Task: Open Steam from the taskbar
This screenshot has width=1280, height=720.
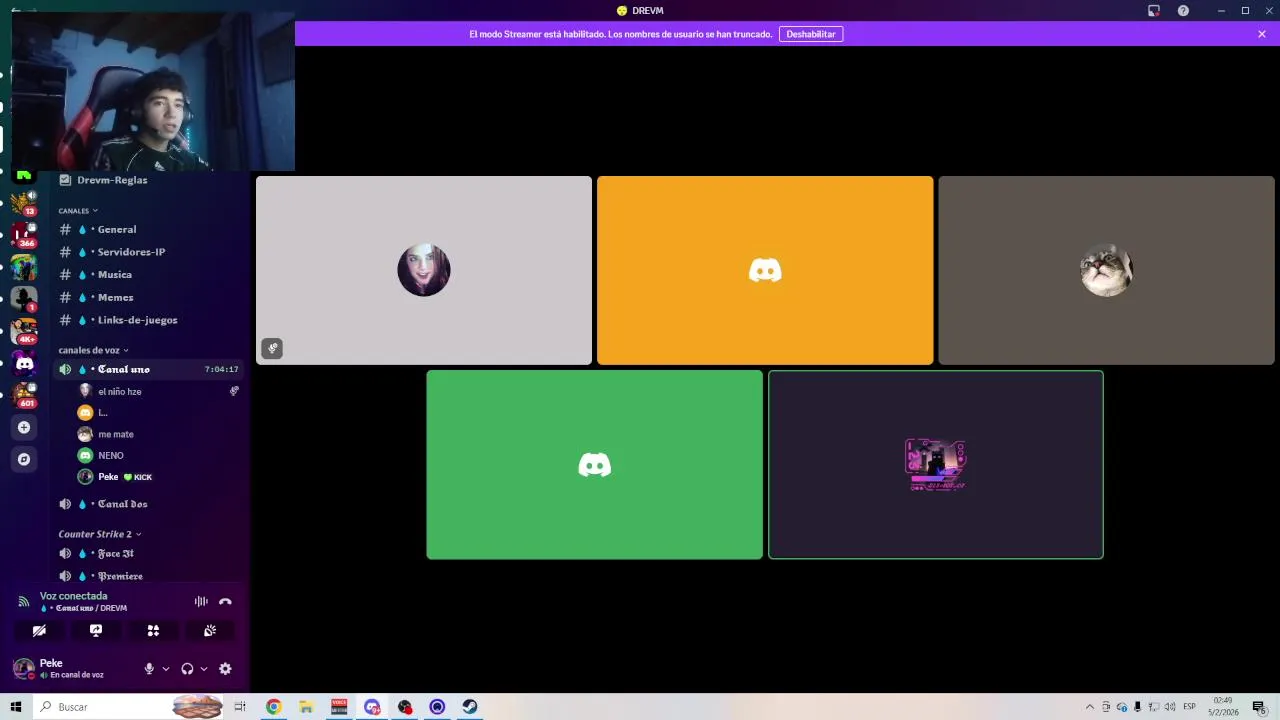Action: coord(469,707)
